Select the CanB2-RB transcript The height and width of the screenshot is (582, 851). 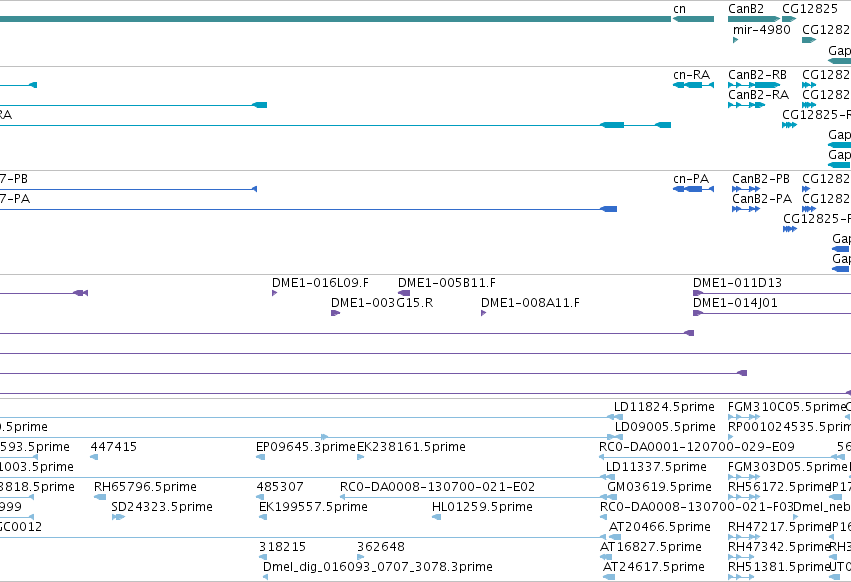[x=754, y=85]
